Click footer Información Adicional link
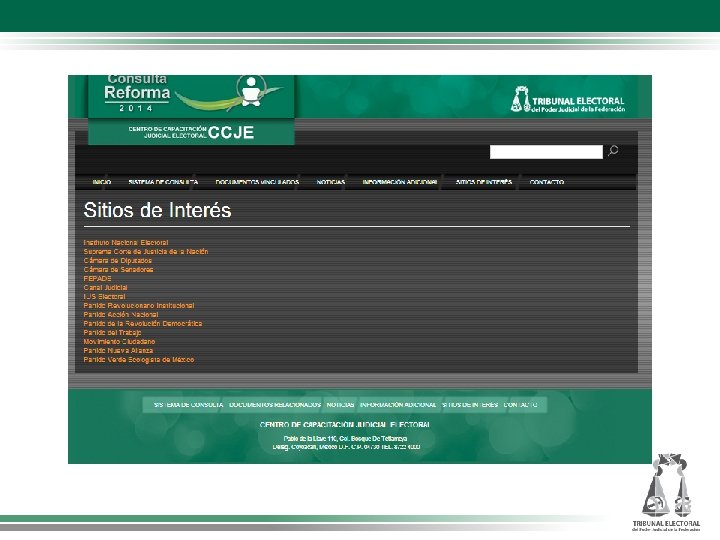 pos(398,405)
